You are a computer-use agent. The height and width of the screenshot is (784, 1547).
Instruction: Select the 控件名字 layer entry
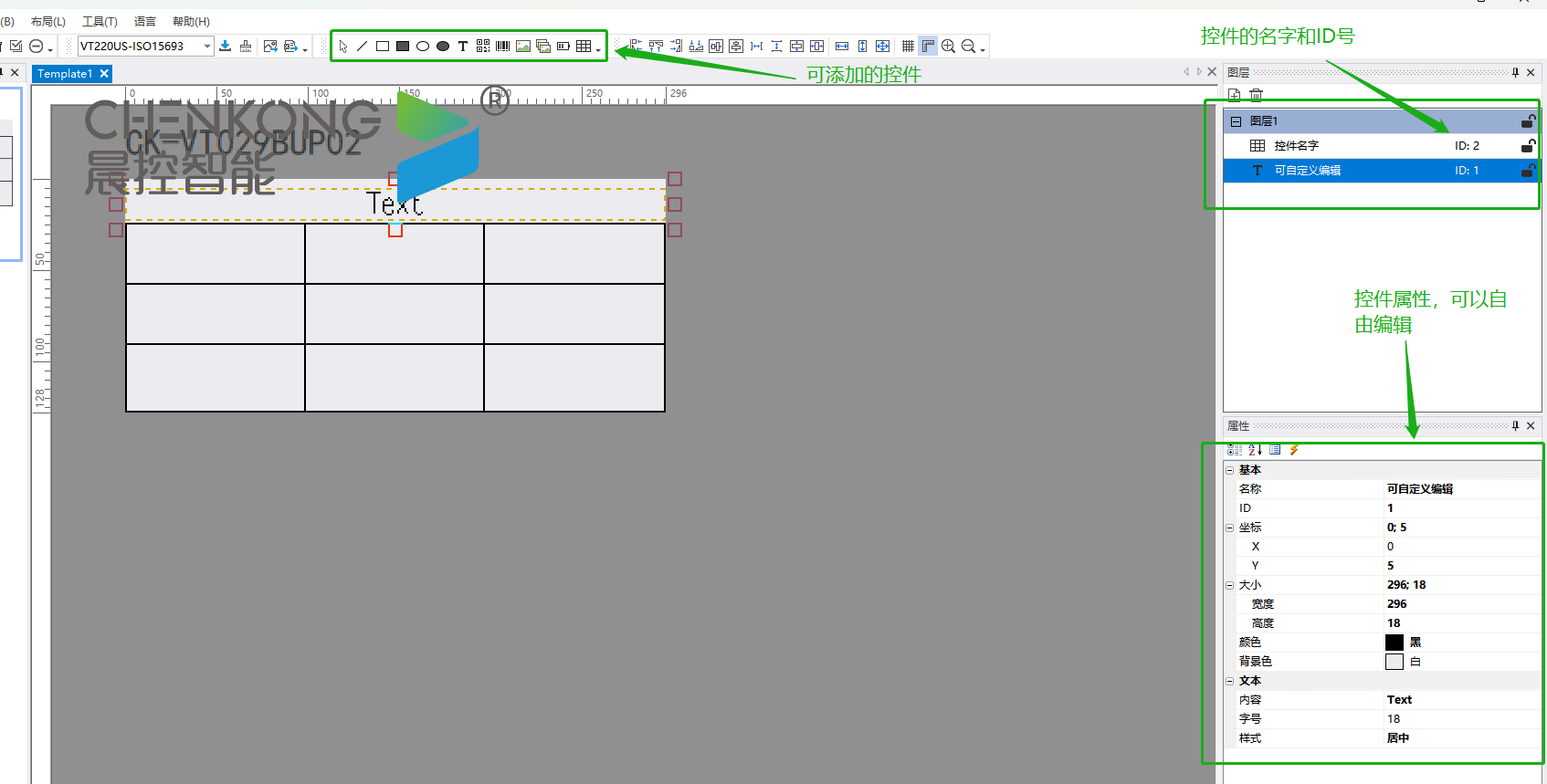pos(1296,146)
